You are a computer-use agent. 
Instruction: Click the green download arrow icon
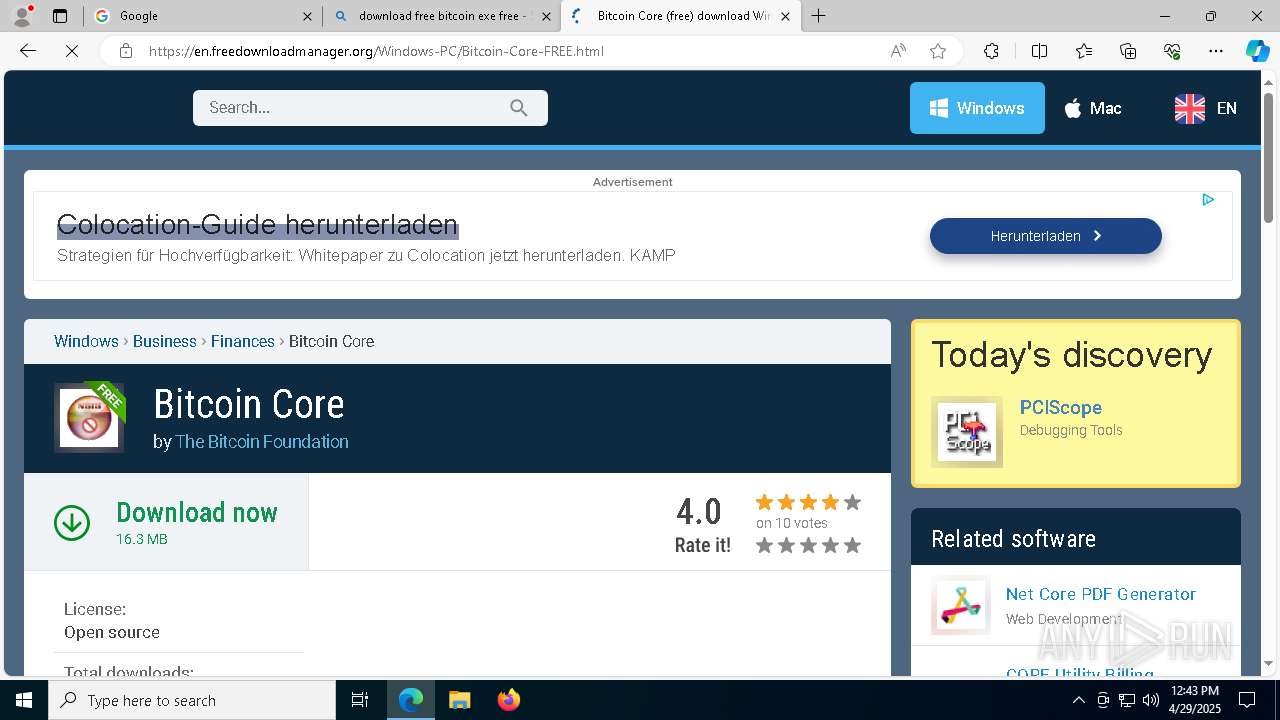(72, 522)
